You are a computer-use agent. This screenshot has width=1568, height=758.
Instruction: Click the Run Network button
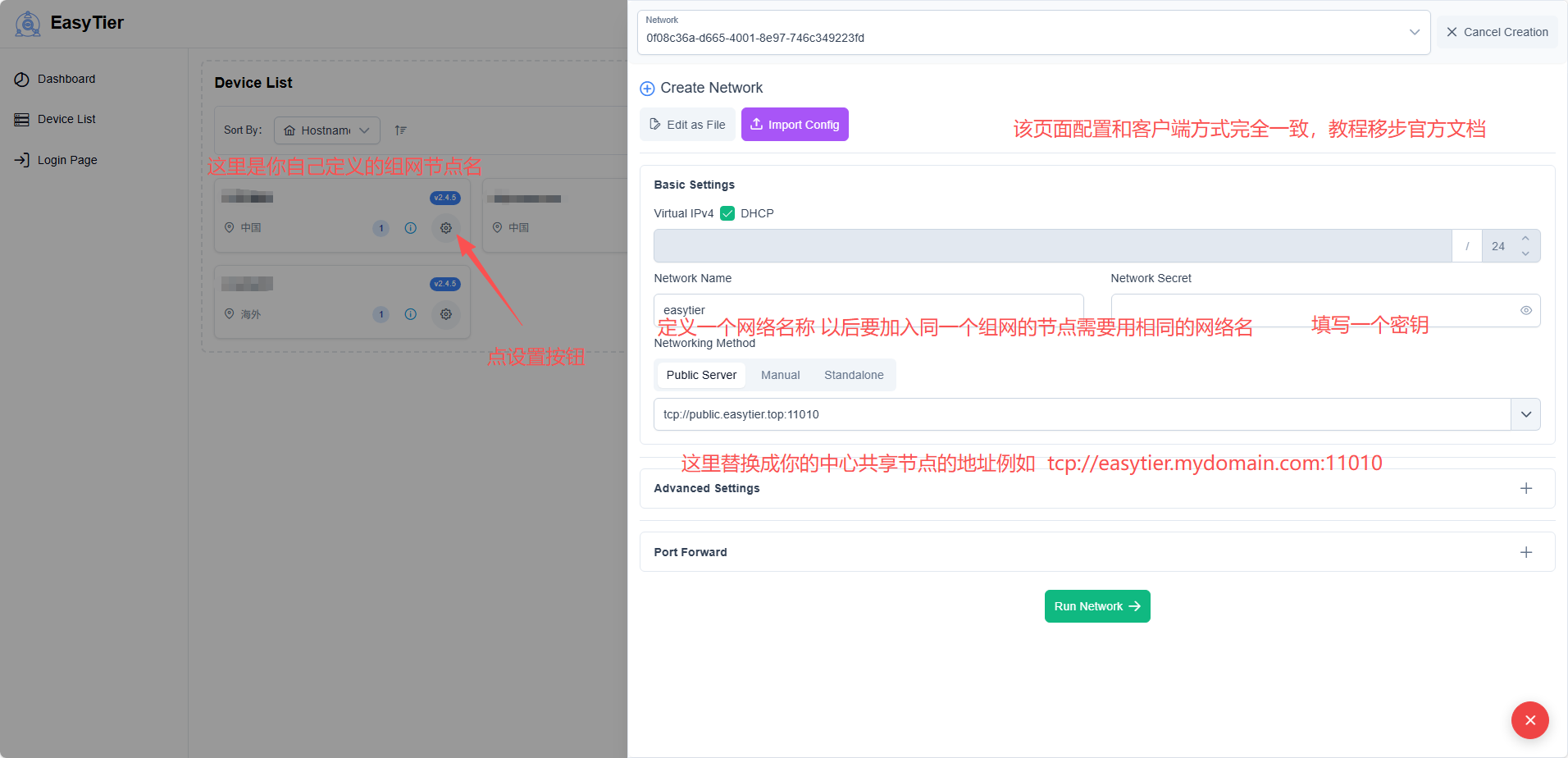click(1096, 606)
